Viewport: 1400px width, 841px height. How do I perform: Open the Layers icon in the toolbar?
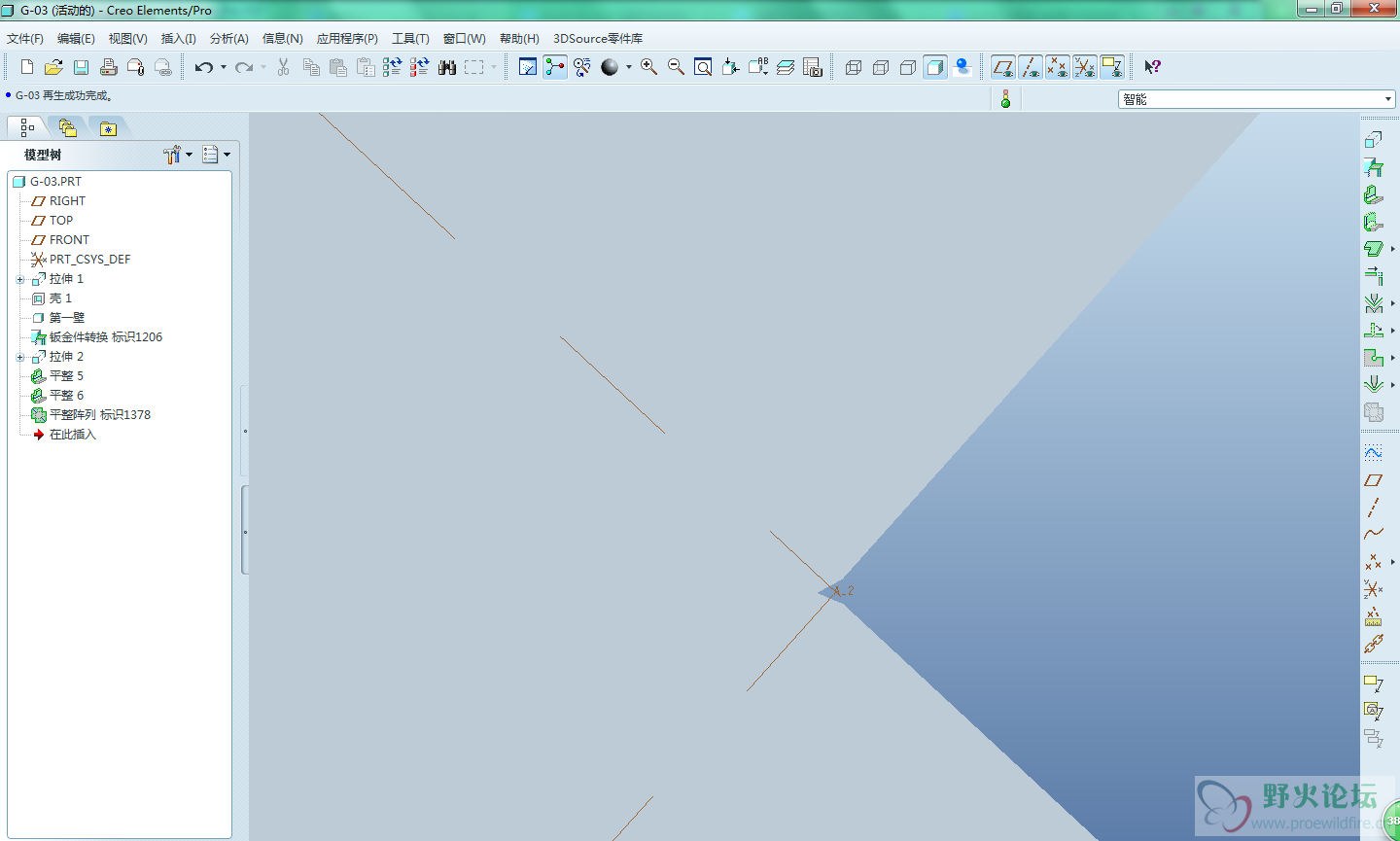click(786, 67)
